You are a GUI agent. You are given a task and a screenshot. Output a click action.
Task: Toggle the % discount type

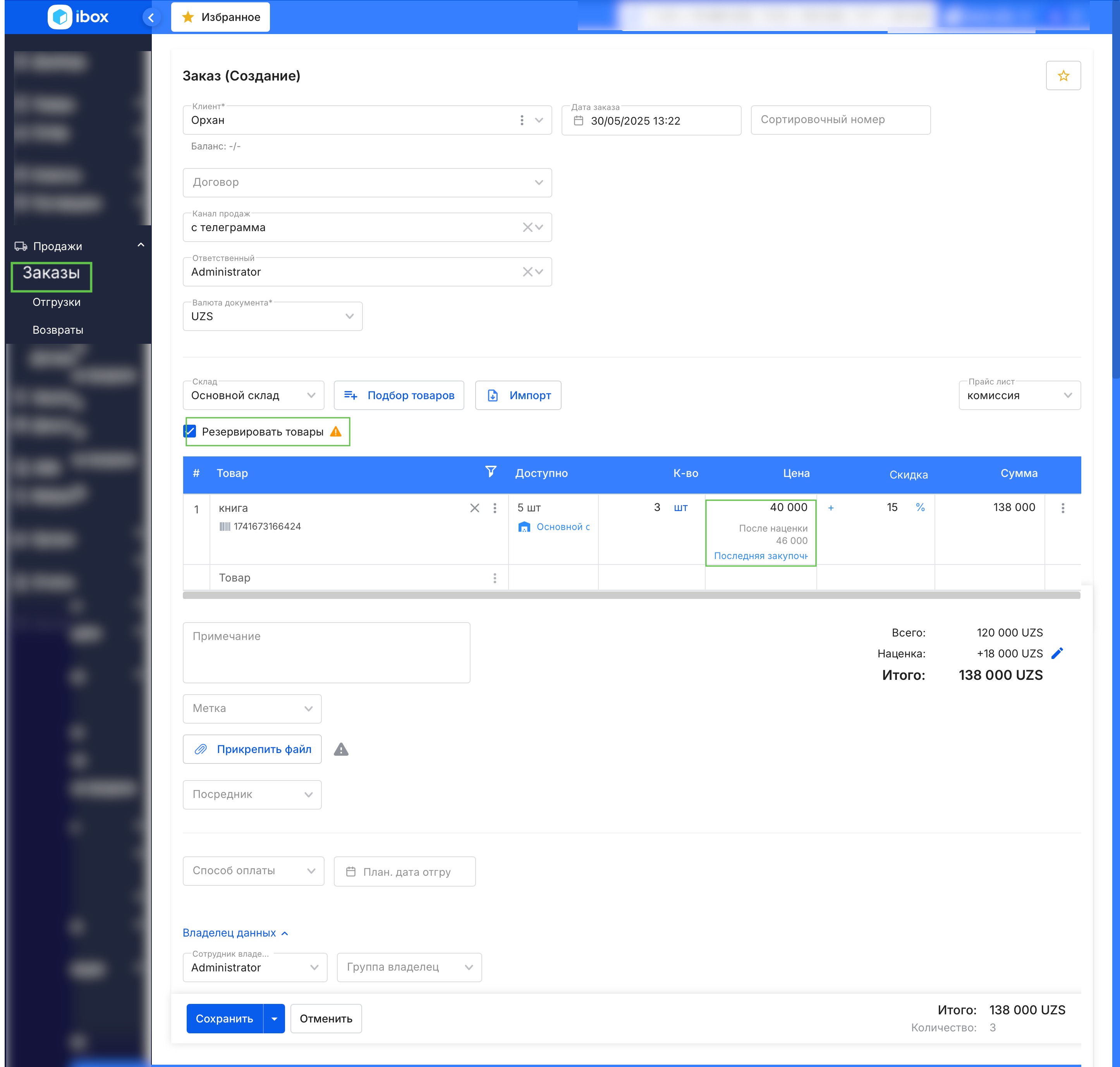click(x=920, y=507)
